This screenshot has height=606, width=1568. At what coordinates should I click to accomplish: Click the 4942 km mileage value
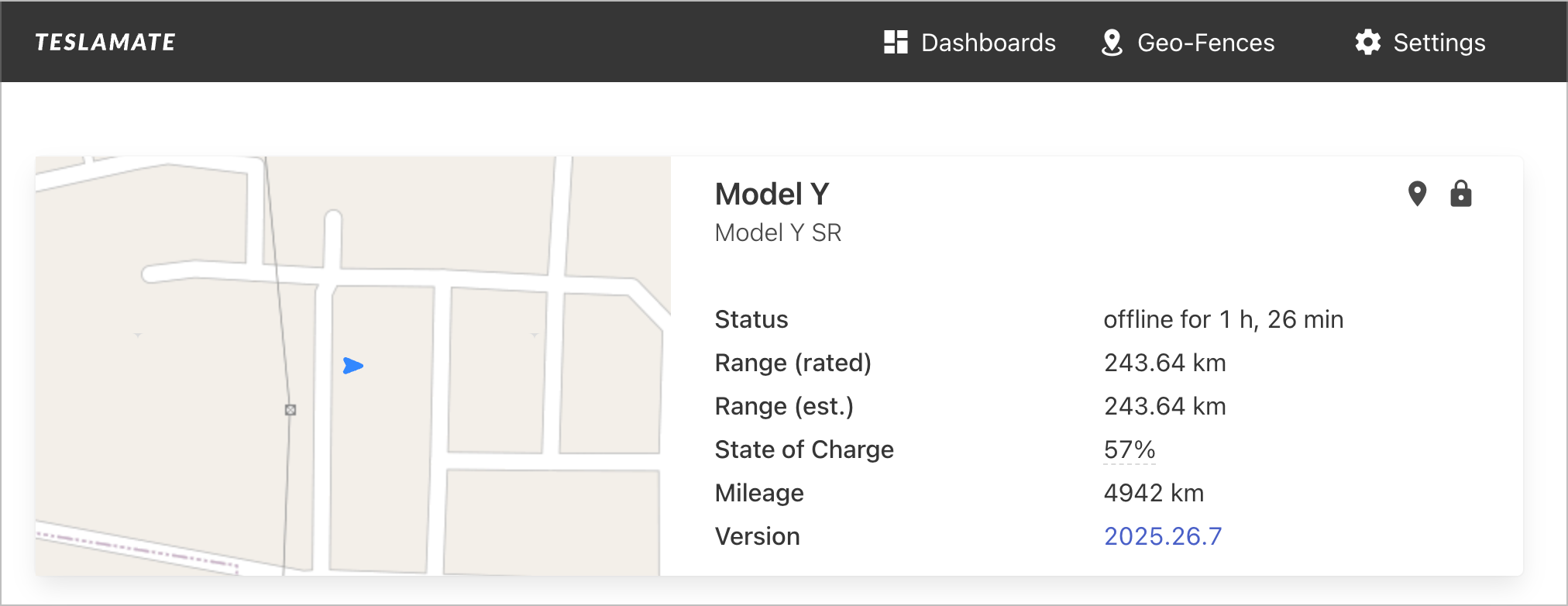tap(1154, 493)
